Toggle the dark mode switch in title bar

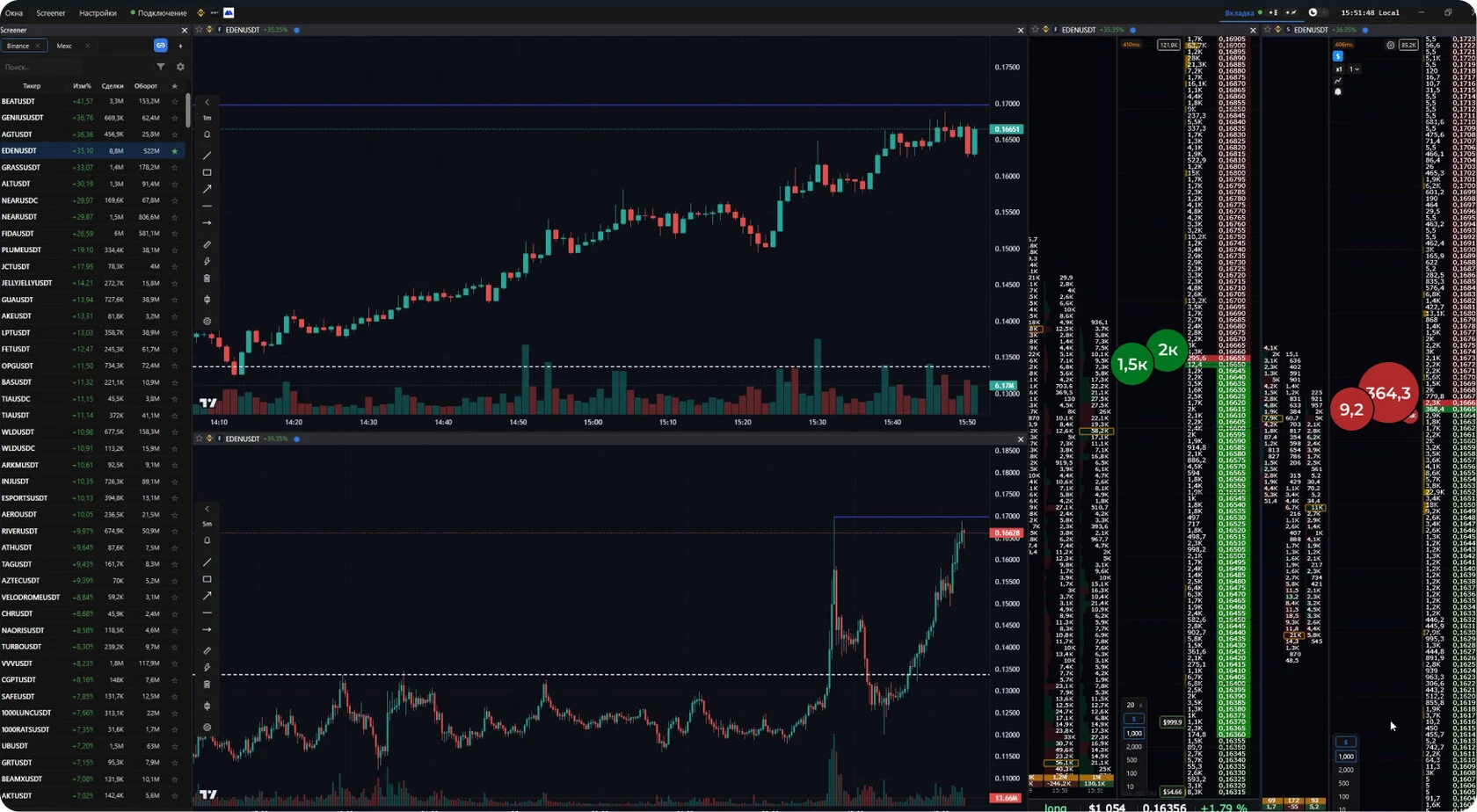pos(1317,12)
